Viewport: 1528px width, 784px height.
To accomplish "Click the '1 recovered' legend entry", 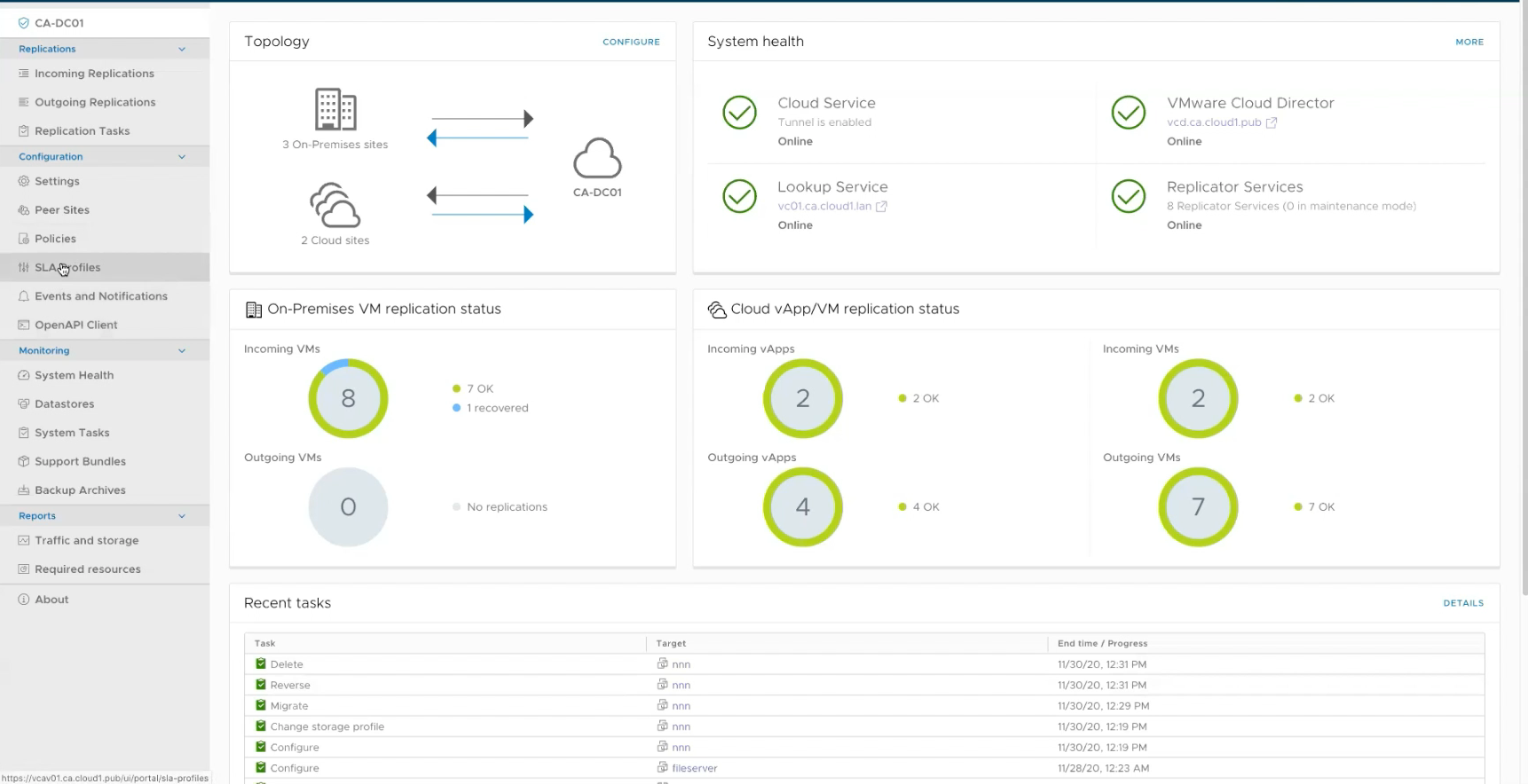I will [491, 408].
